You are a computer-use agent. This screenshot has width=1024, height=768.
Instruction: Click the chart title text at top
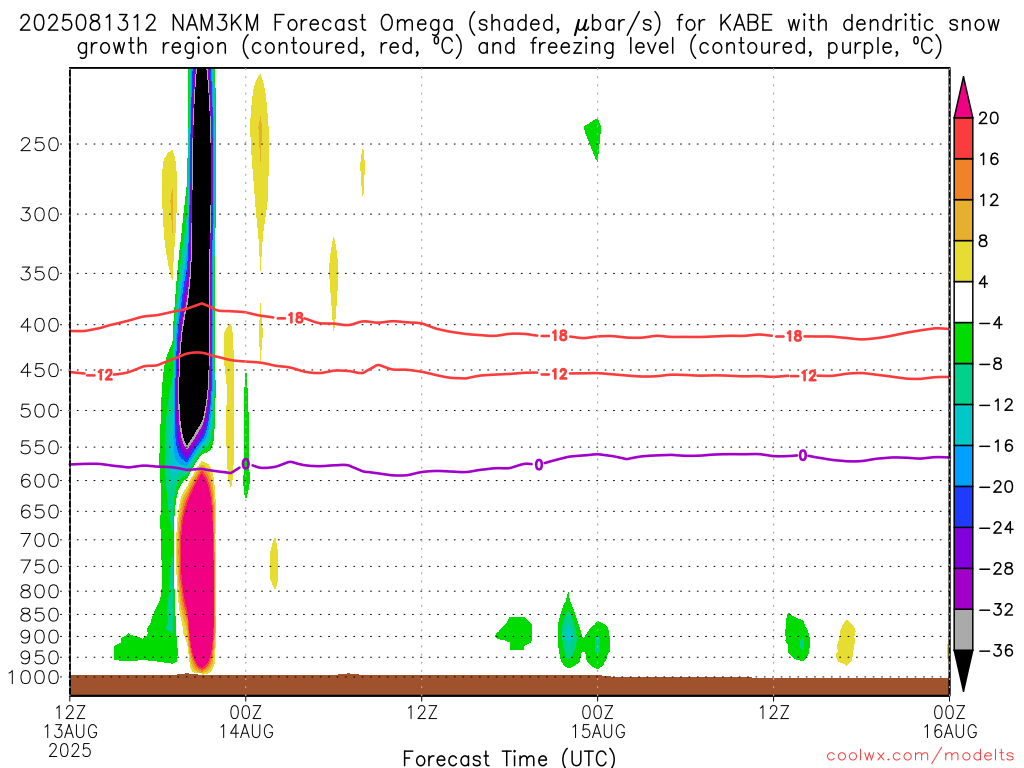(509, 35)
